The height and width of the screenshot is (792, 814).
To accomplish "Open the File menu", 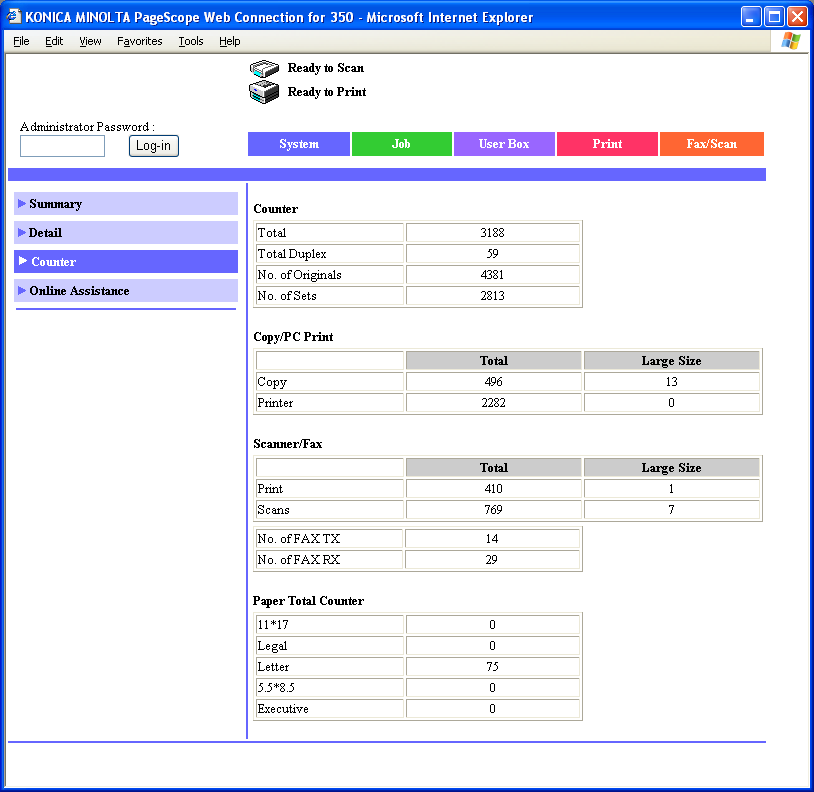I will [21, 41].
